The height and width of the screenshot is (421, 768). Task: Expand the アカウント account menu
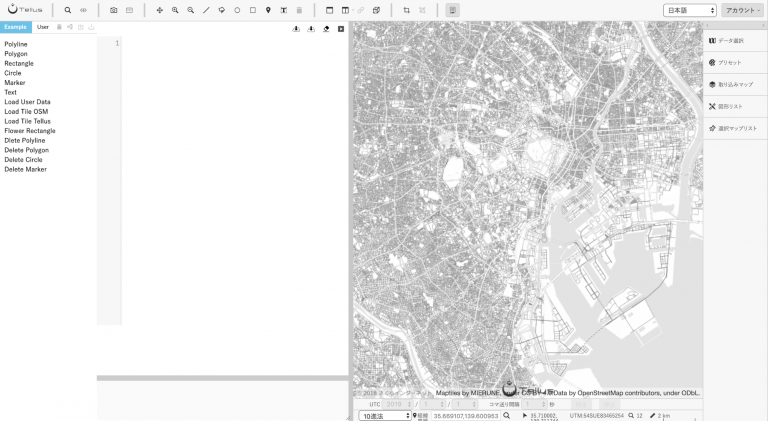(743, 10)
